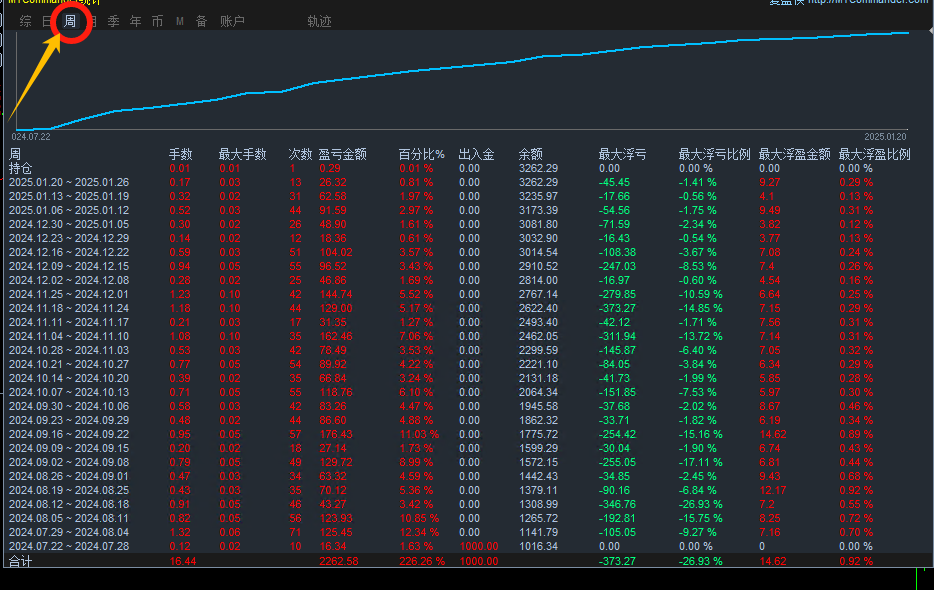This screenshot has width=934, height=590.
Task: Open the 备 tab
Action: [201, 21]
